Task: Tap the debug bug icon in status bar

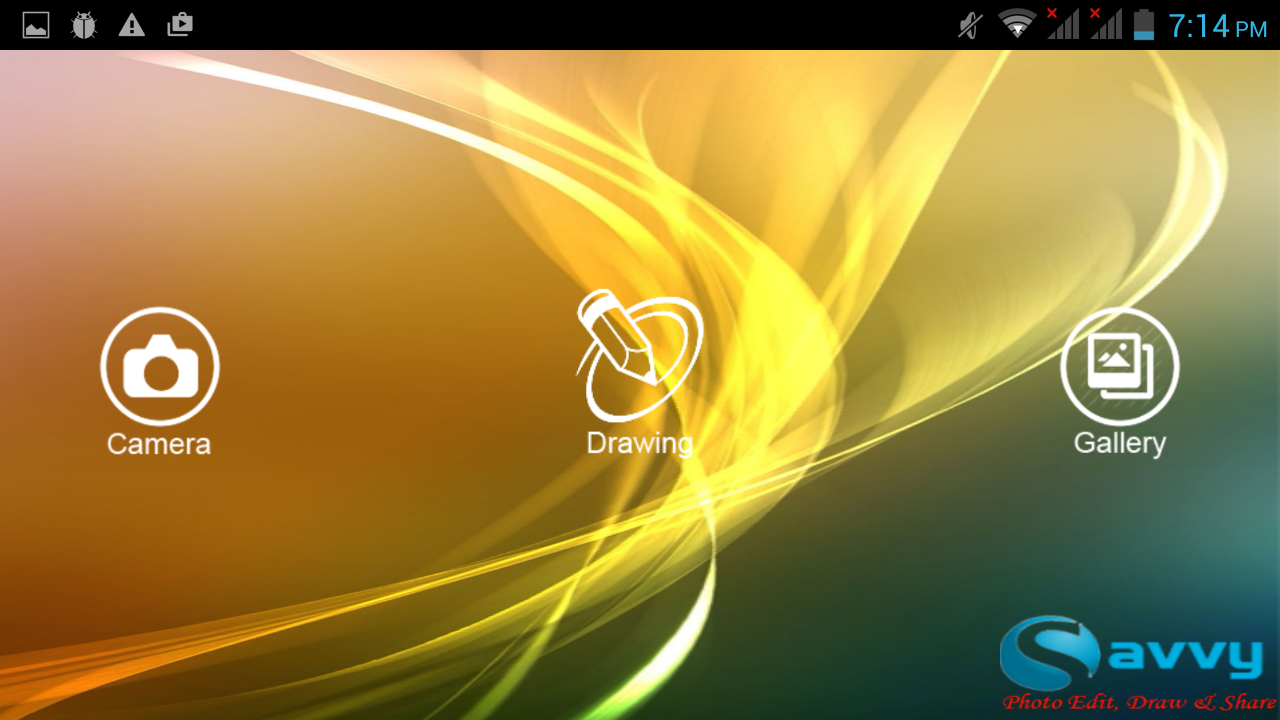Action: 84,25
